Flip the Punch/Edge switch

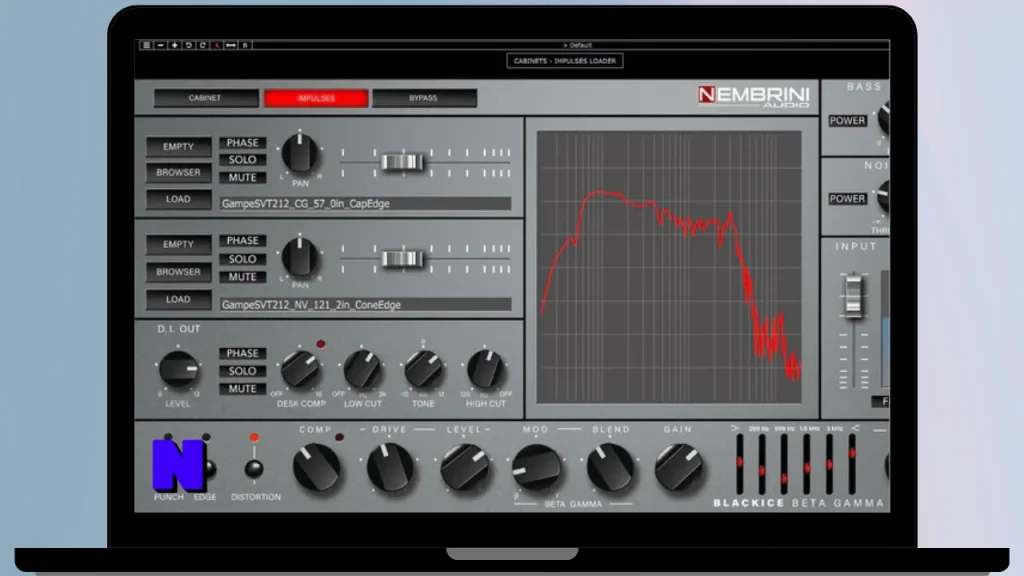(x=209, y=468)
